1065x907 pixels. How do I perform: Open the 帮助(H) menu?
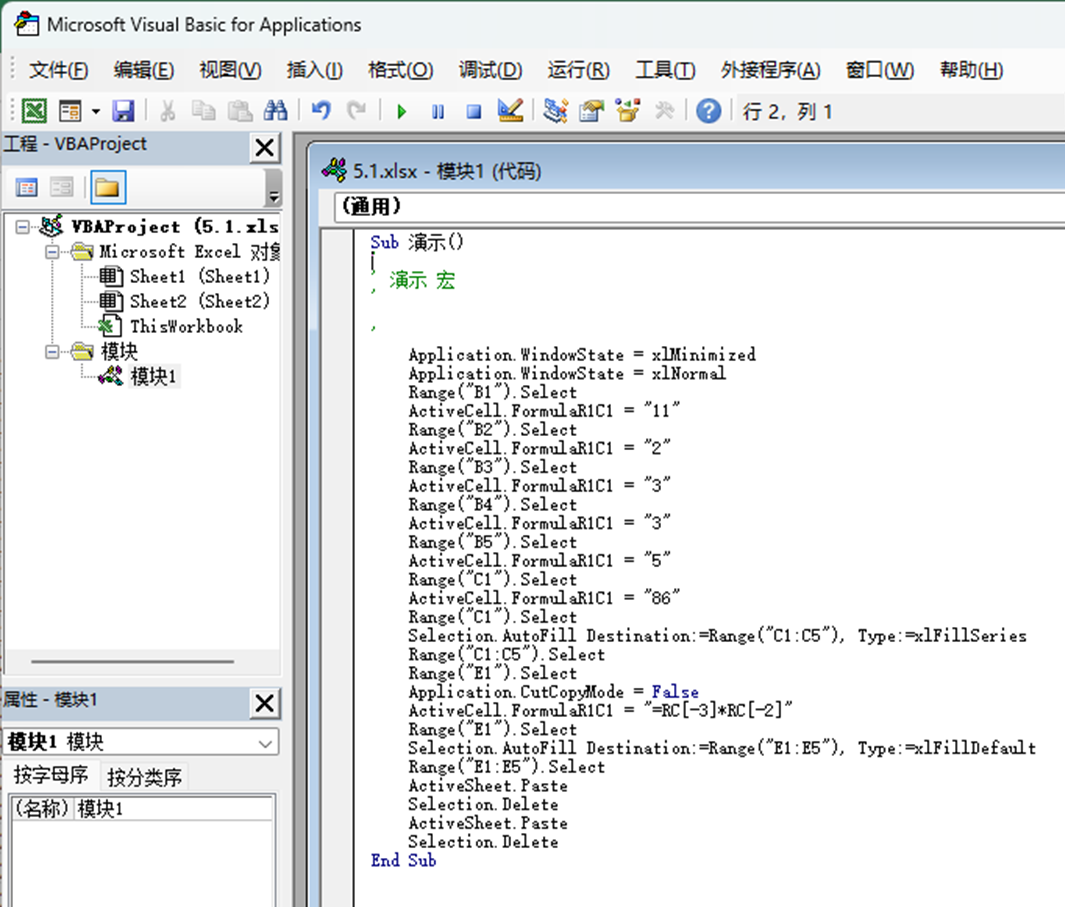[971, 70]
